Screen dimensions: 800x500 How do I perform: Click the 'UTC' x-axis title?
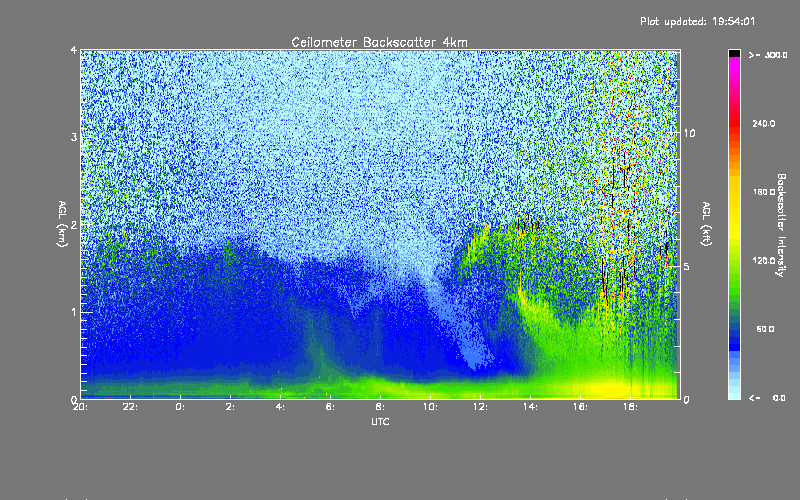[380, 422]
